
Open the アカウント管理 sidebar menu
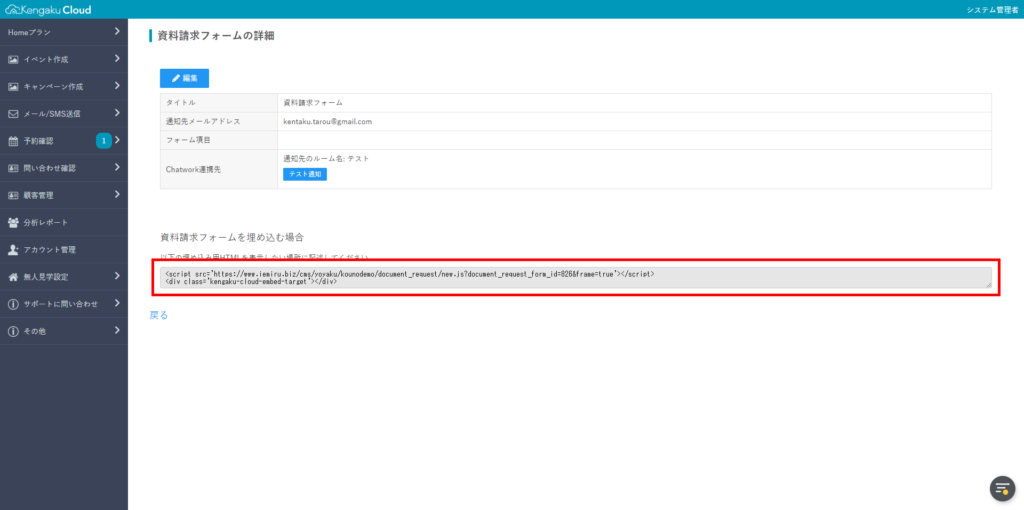pyautogui.click(x=64, y=249)
